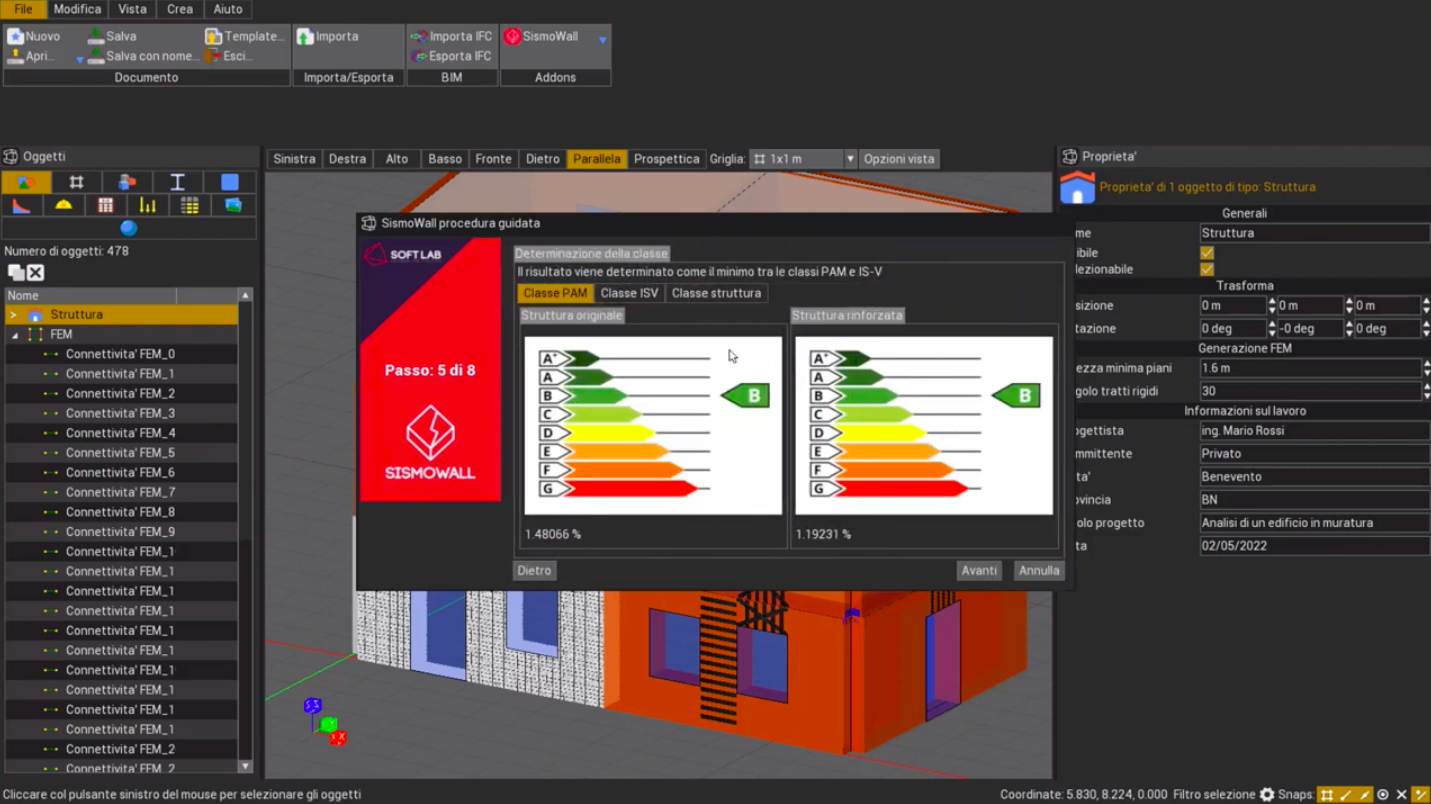The height and width of the screenshot is (804, 1431).
Task: Switch to the Fronte view
Action: (x=493, y=159)
